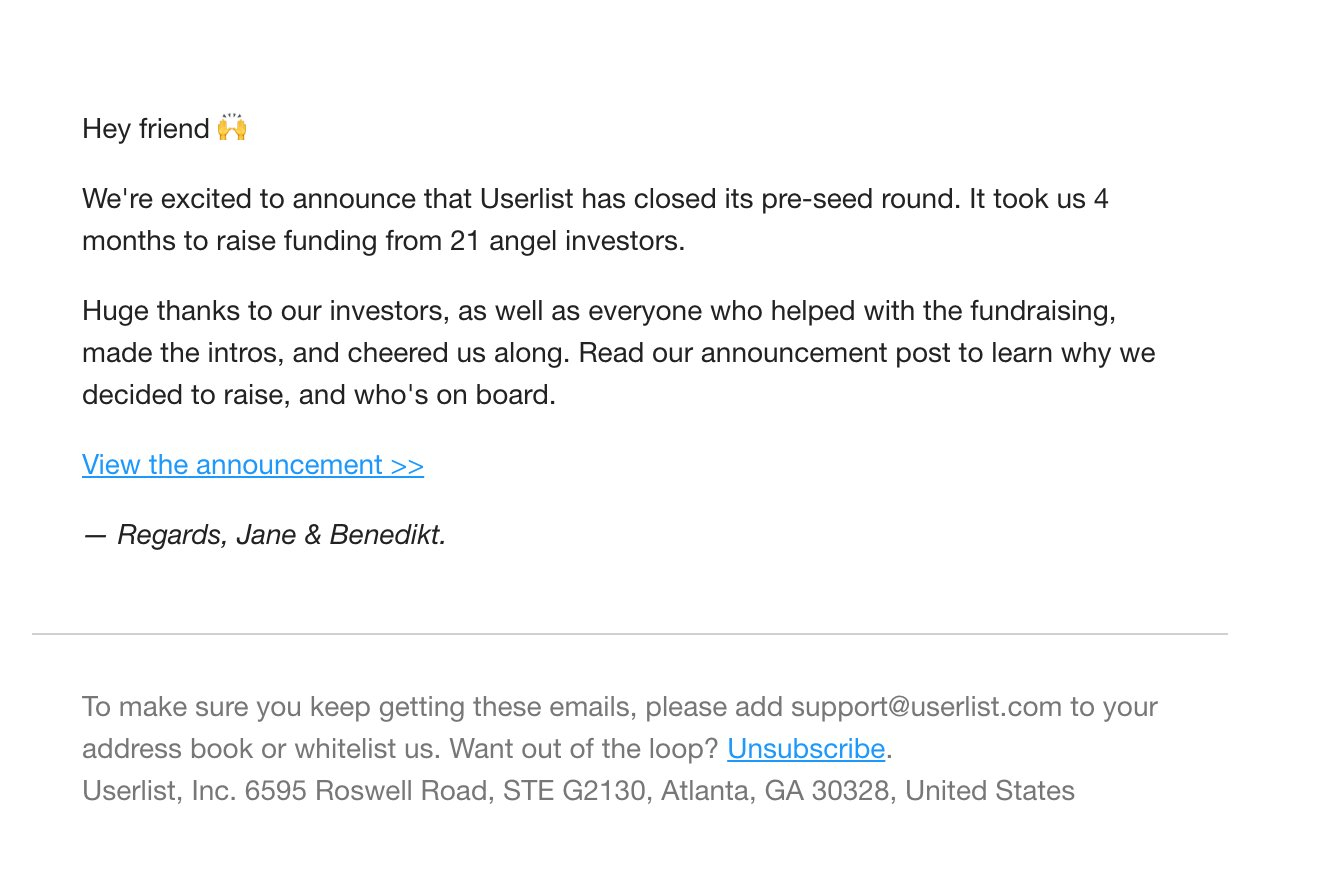Viewport: 1330px width, 894px height.
Task: Click the "Regards, Jane & Benedikt" signature
Action: tap(281, 535)
